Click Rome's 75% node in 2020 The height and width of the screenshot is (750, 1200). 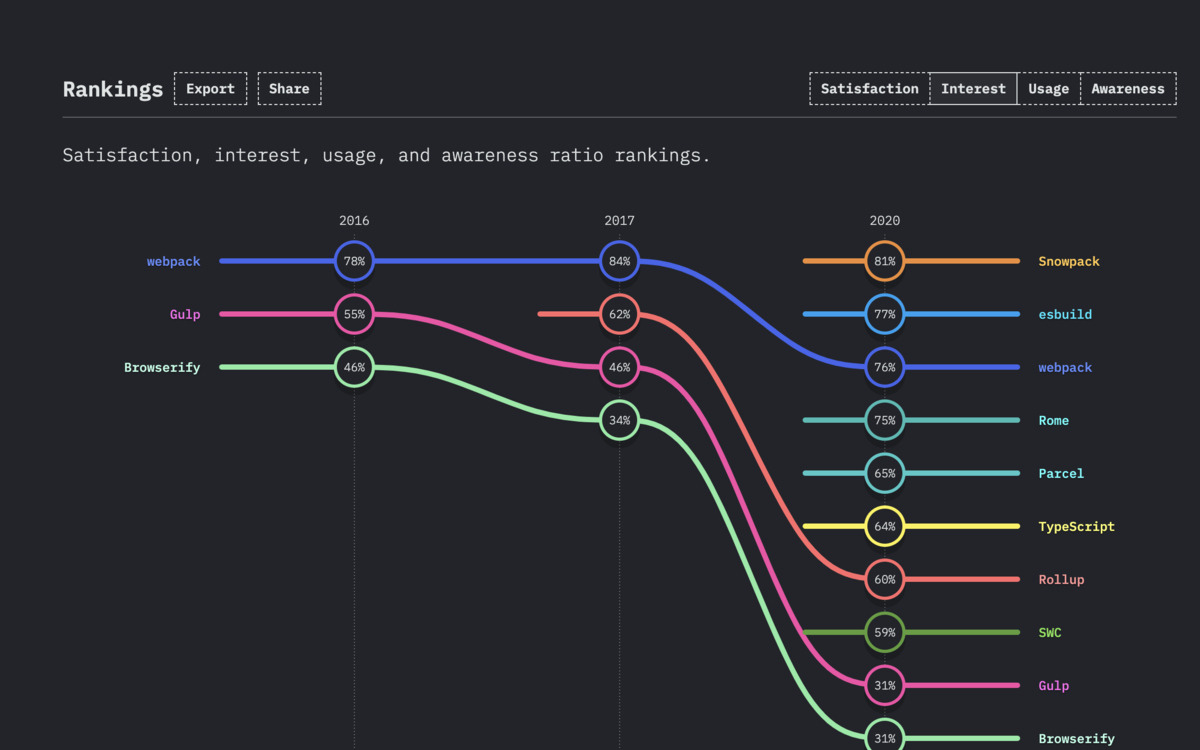884,420
